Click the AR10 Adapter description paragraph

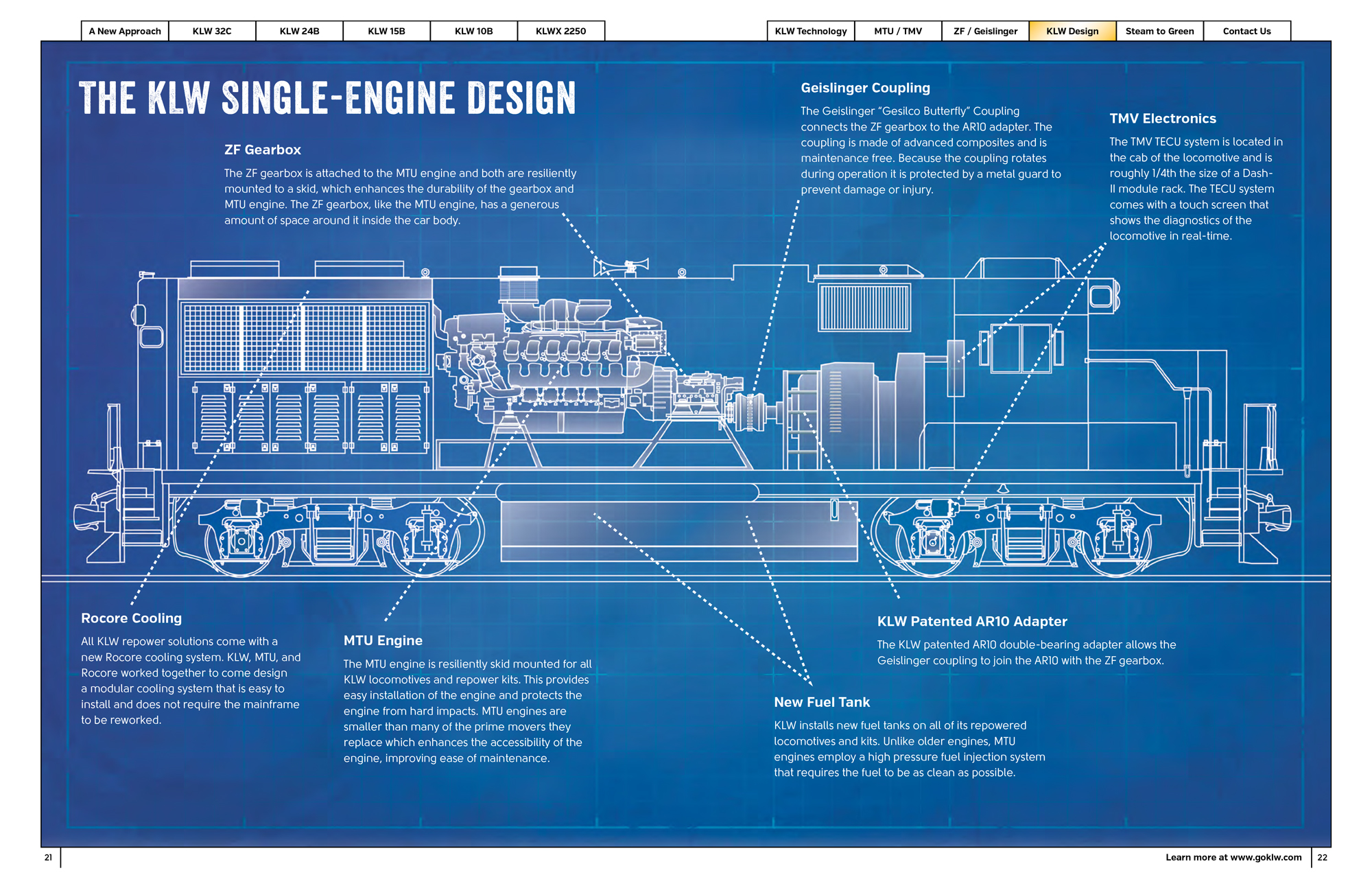1026,653
